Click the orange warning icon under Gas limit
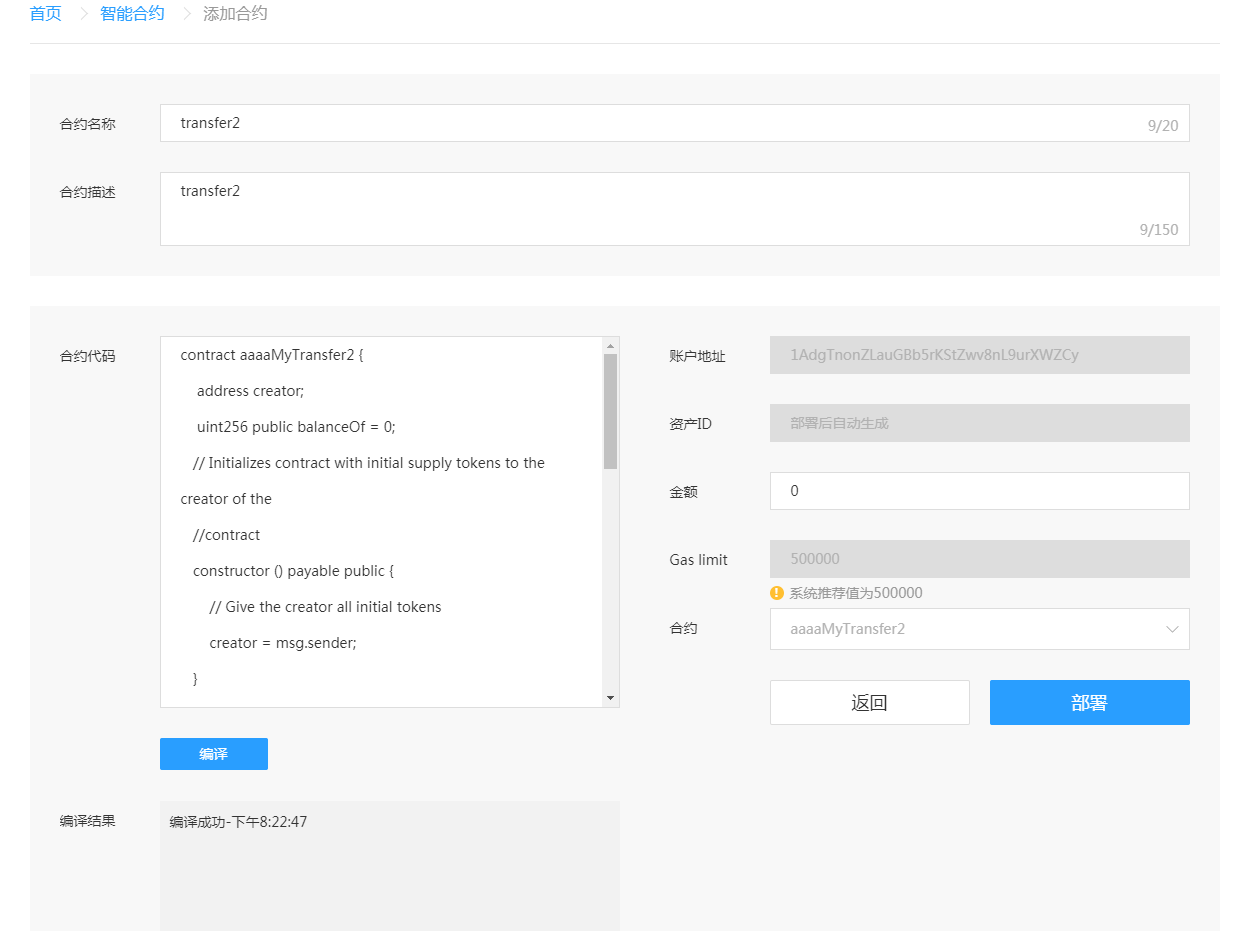Image resolution: width=1246 pixels, height=931 pixels. (x=777, y=593)
